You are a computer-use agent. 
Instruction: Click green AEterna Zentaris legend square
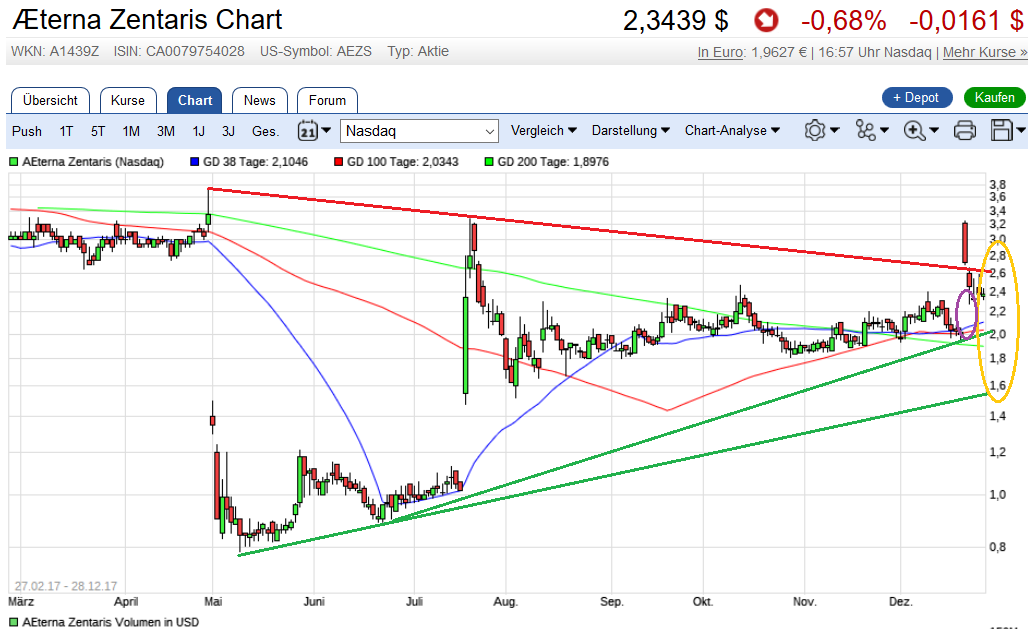point(14,161)
